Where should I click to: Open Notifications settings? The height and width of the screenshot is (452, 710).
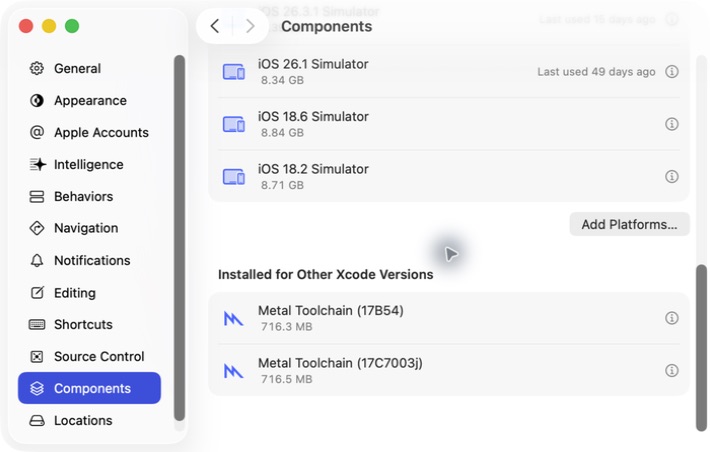(x=89, y=260)
